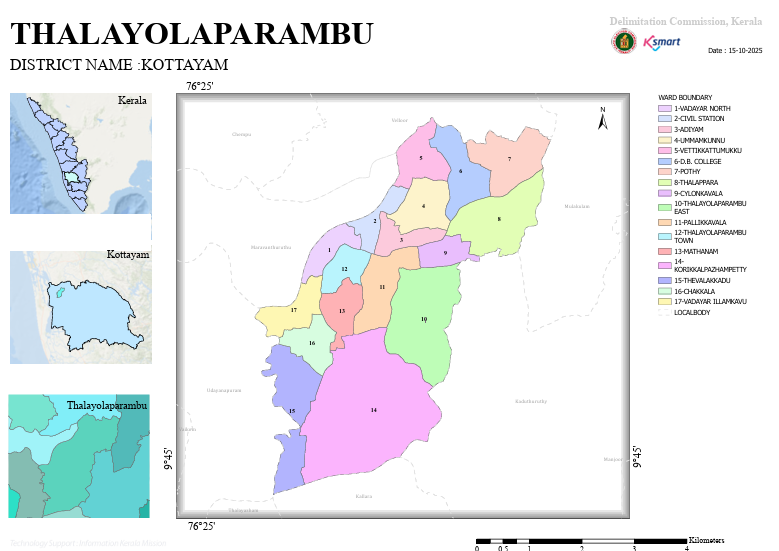Screen dimensions: 779x551
Task: Click the Delimitation Commission, Kerala text
Action: tap(686, 21)
